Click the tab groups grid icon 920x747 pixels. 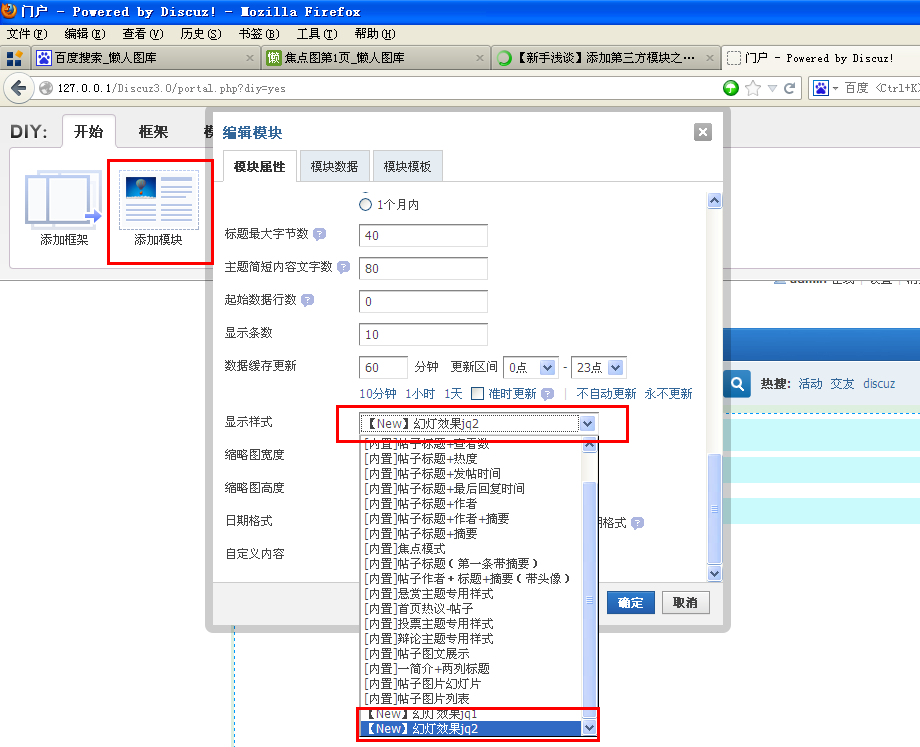click(x=14, y=58)
